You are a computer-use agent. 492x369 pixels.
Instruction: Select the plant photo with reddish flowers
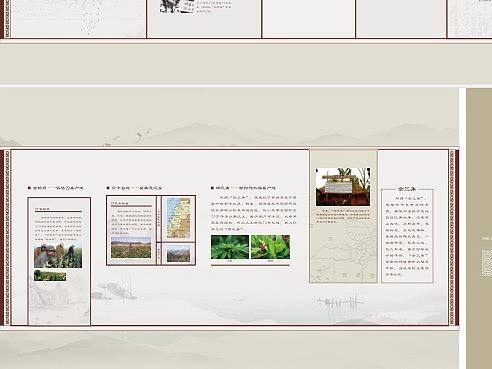click(x=270, y=247)
